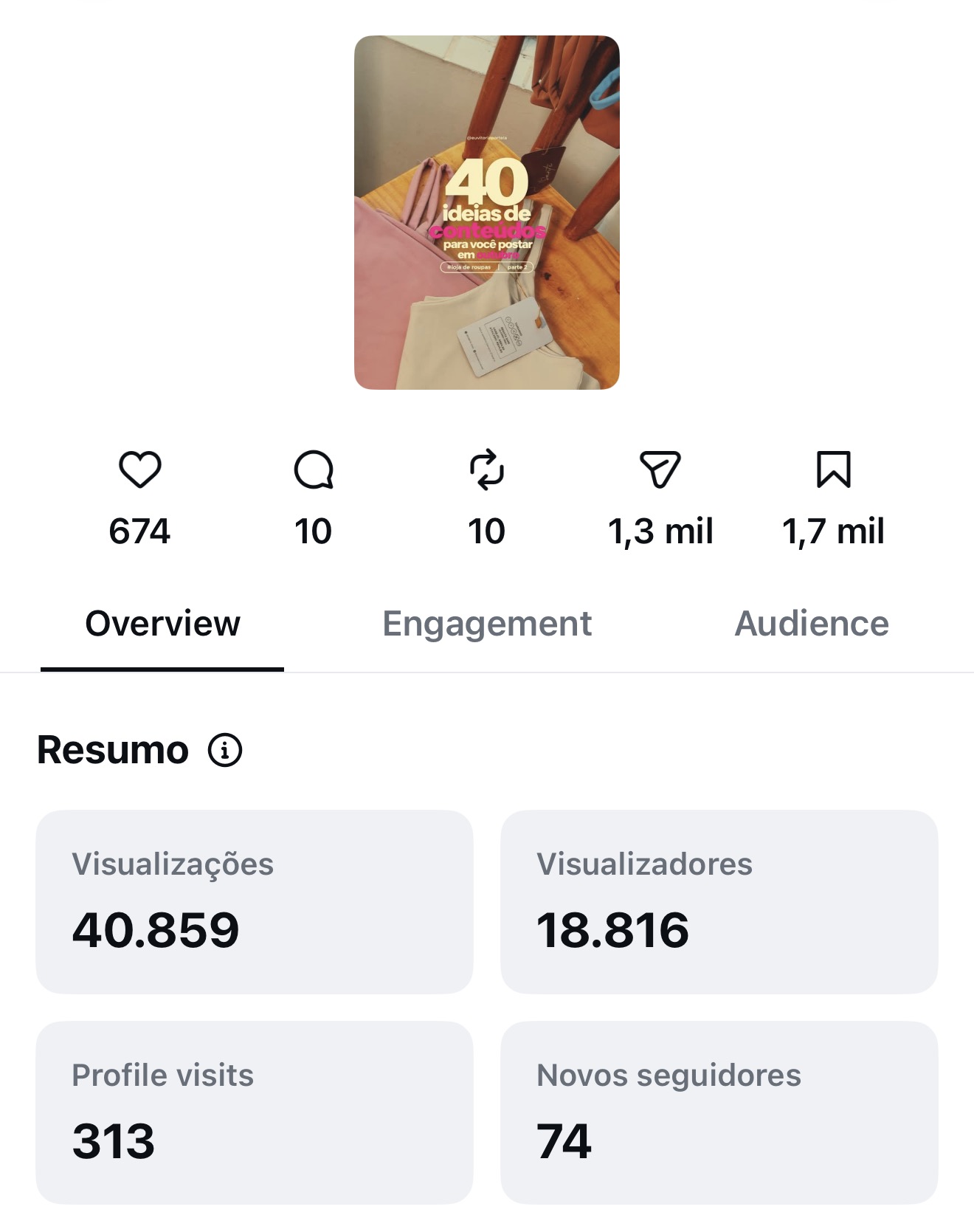Tap the heart likes icon

pyautogui.click(x=140, y=469)
